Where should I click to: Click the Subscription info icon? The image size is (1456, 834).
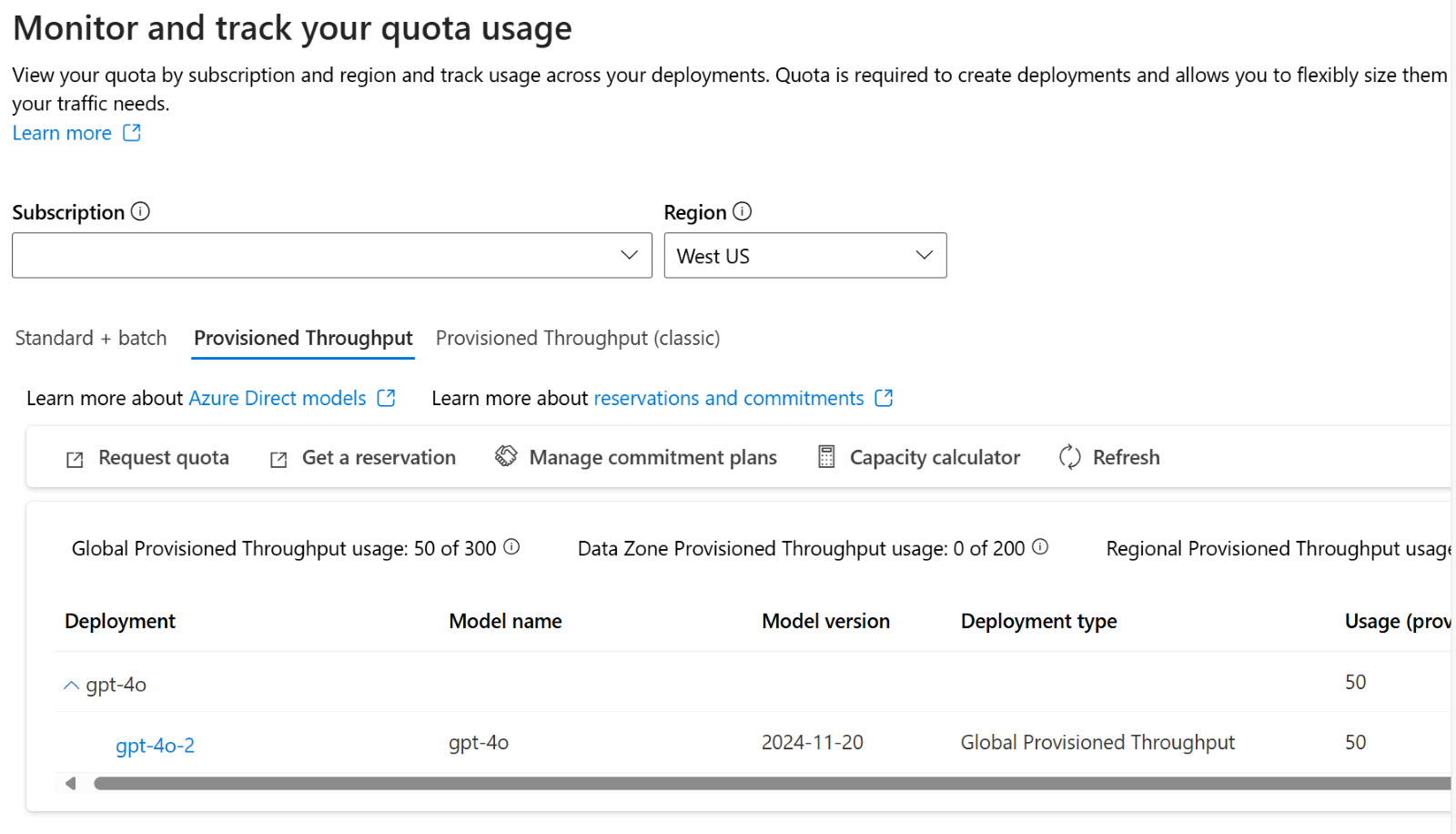pyautogui.click(x=140, y=211)
